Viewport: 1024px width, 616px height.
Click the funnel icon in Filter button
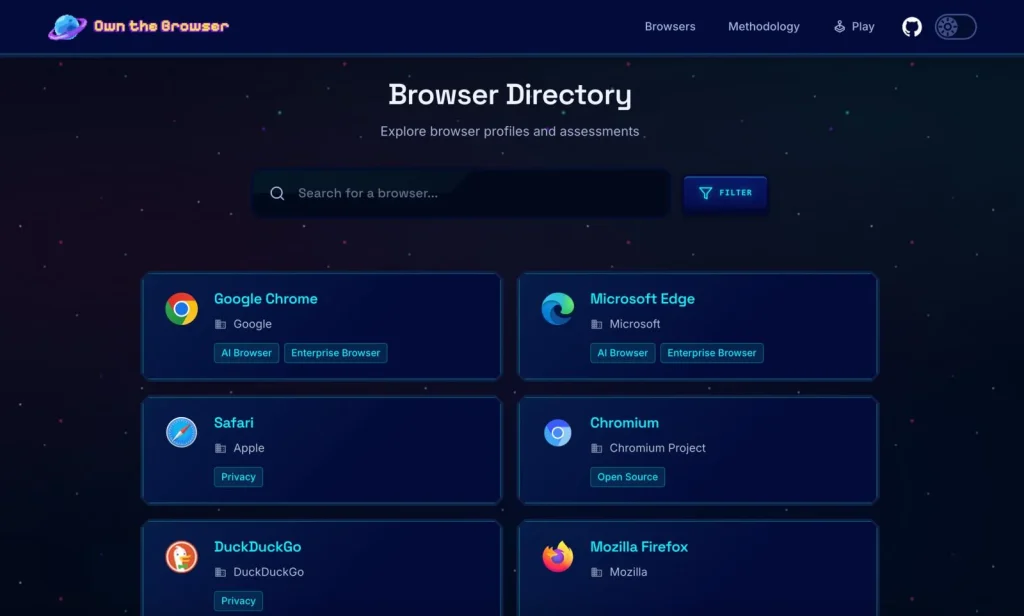click(x=705, y=193)
